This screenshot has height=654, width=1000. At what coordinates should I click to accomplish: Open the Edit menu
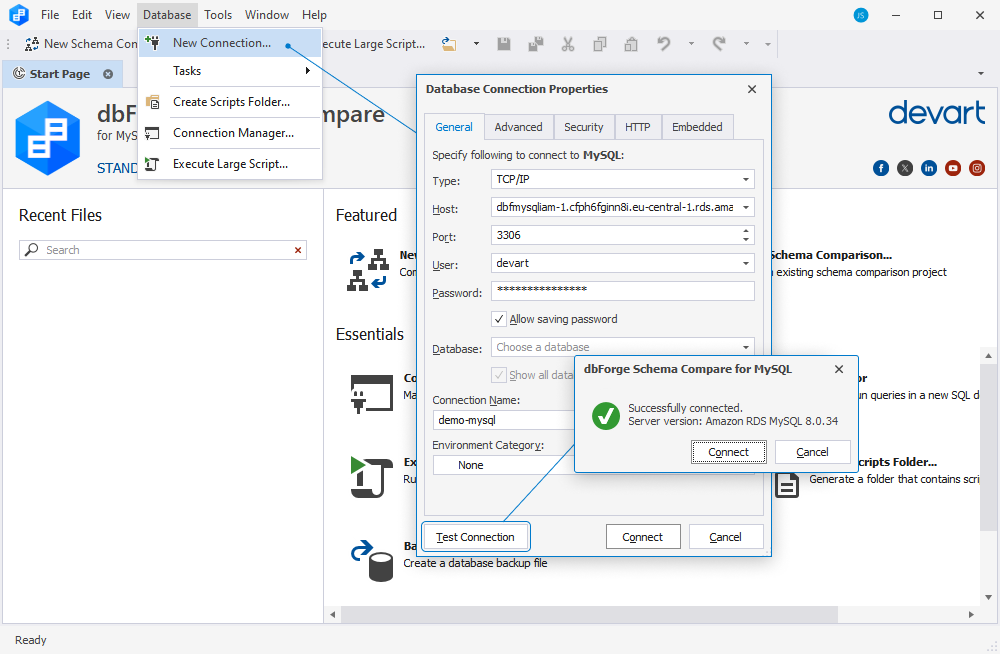pyautogui.click(x=82, y=15)
